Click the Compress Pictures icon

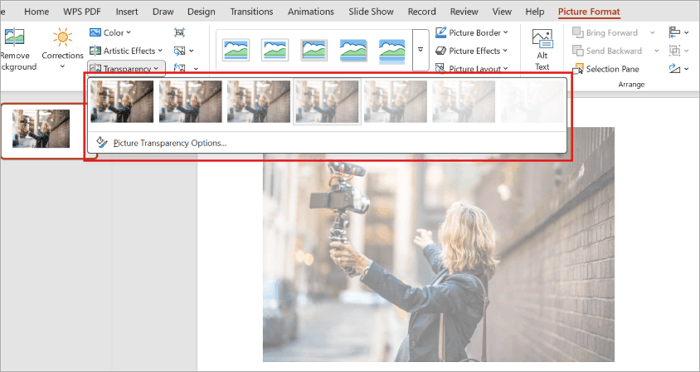click(179, 33)
